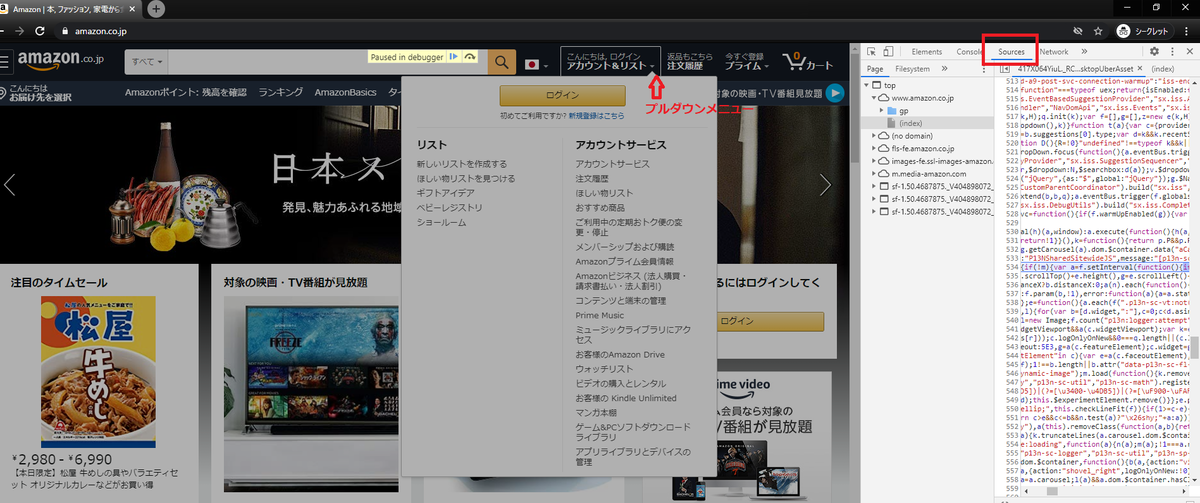Screen dimensions: 1200x503
Task: Click the Amazon search input field
Action: pos(327,62)
